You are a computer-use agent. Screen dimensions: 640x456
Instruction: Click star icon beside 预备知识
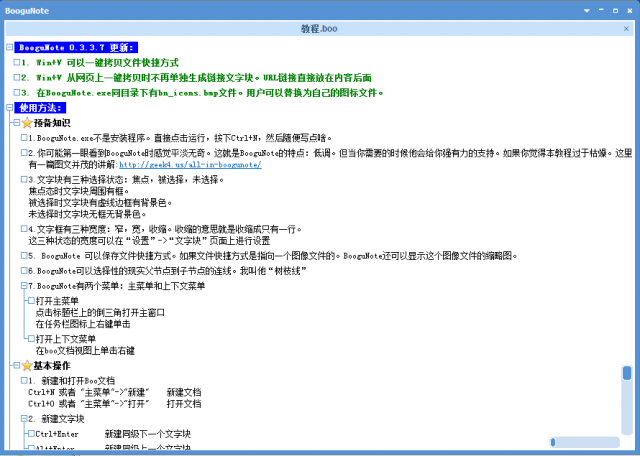[27, 122]
